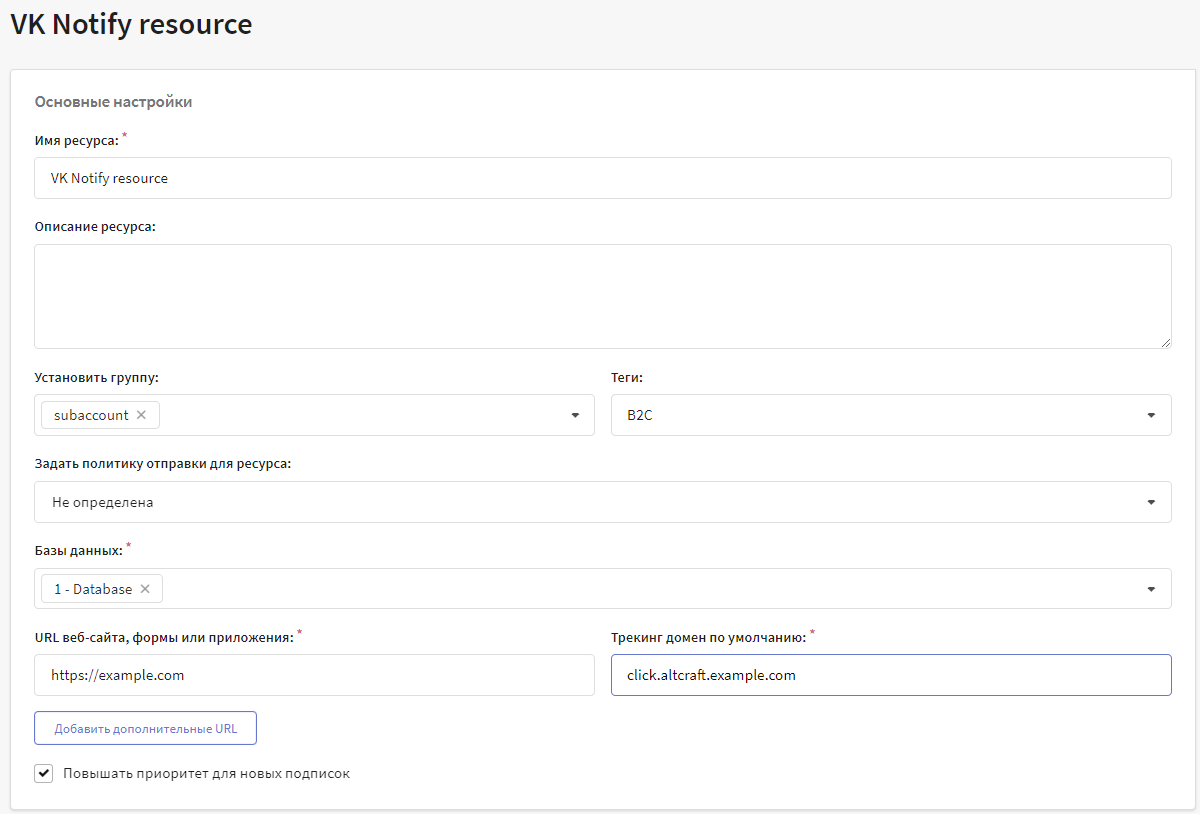Expand the sending policy dropdown arrow

1151,502
